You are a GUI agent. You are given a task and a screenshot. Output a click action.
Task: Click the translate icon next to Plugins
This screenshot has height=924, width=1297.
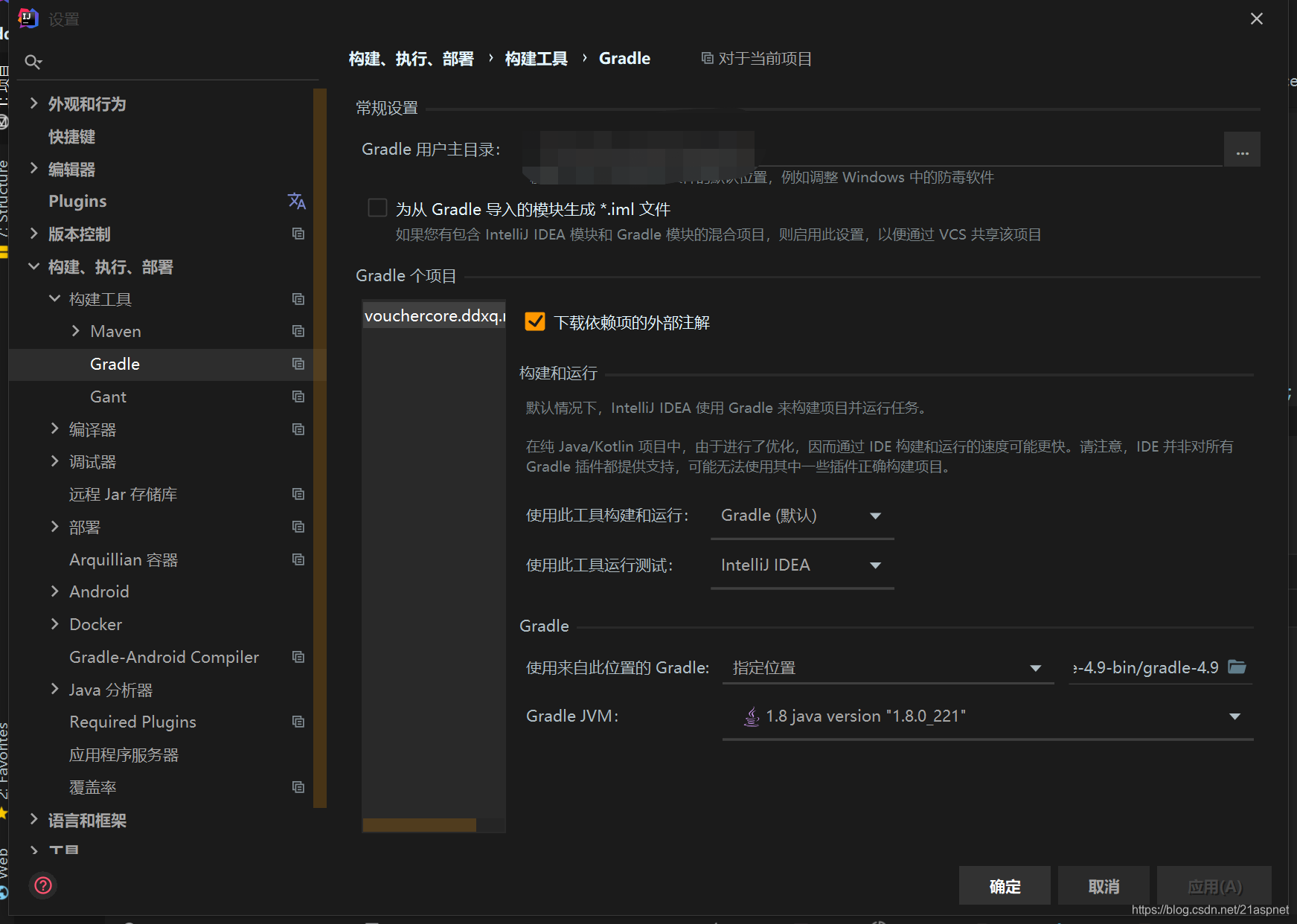297,201
